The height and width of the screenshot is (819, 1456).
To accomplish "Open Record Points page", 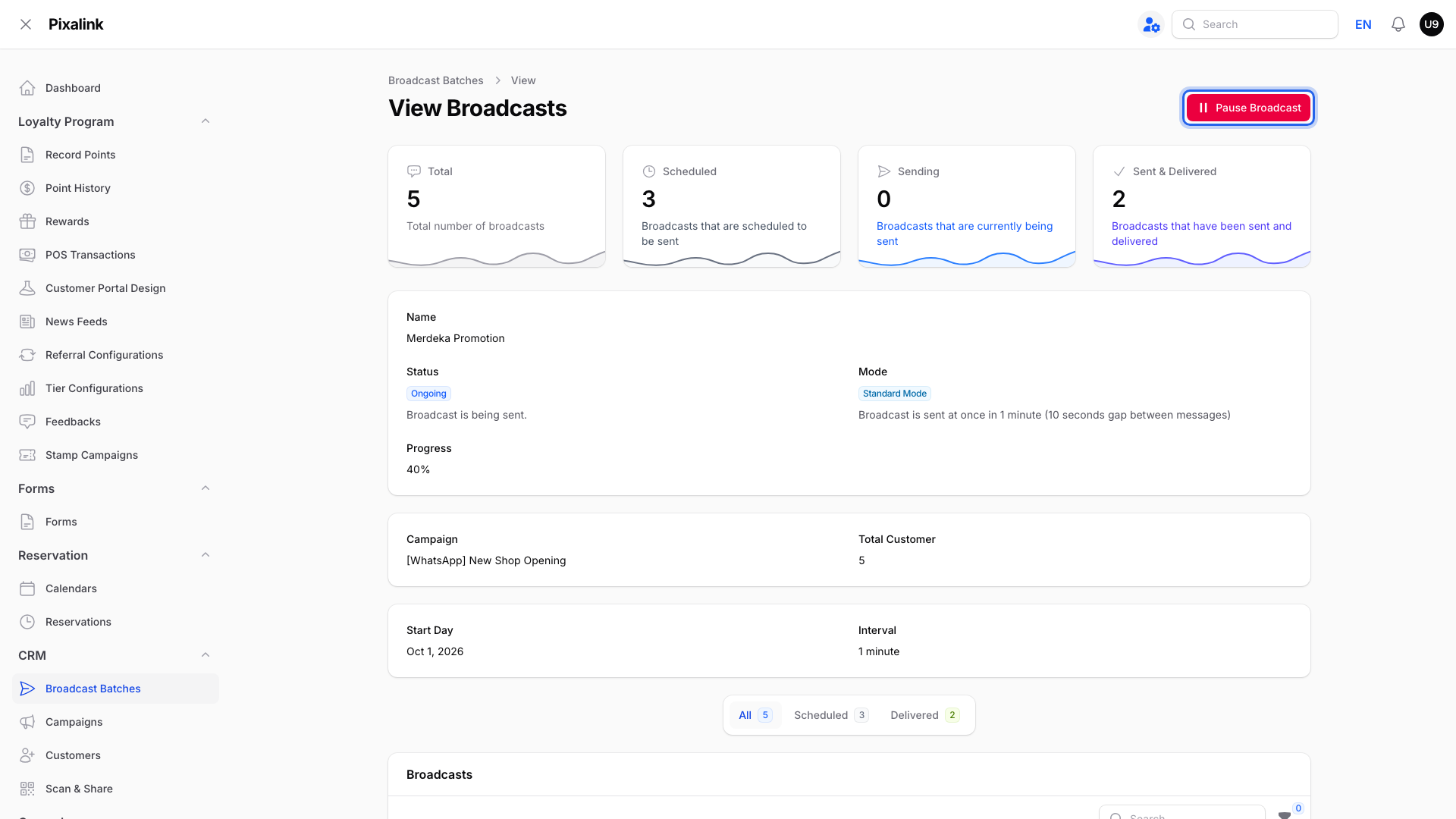I will (x=115, y=155).
